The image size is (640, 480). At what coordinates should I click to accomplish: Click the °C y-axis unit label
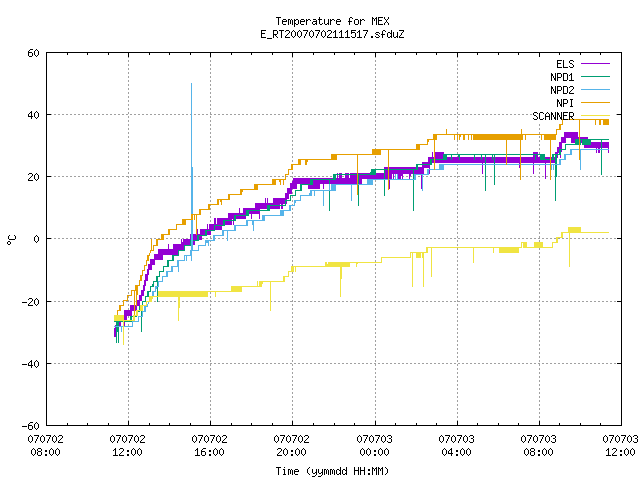[x=11, y=240]
